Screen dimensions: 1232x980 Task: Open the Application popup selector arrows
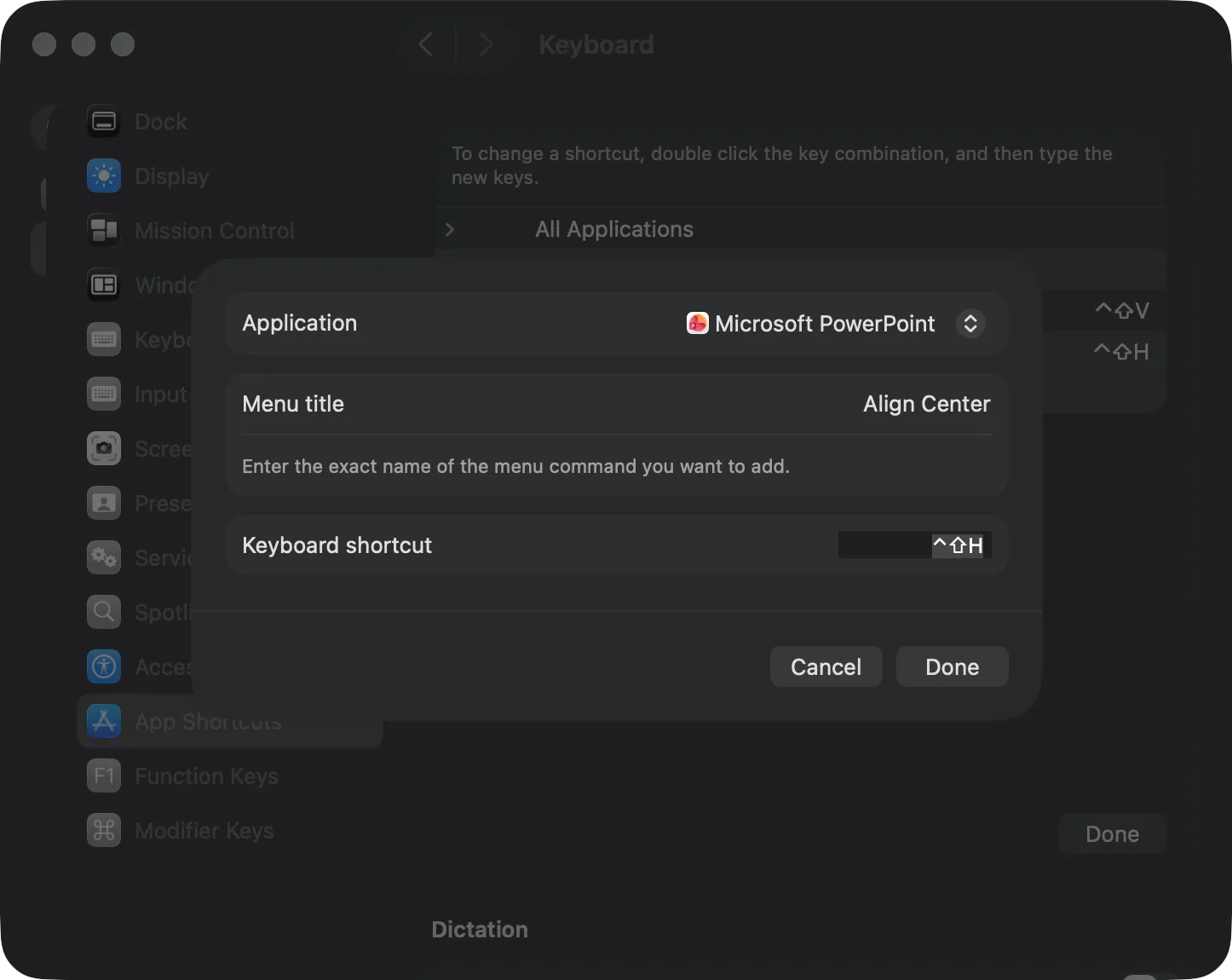(970, 324)
